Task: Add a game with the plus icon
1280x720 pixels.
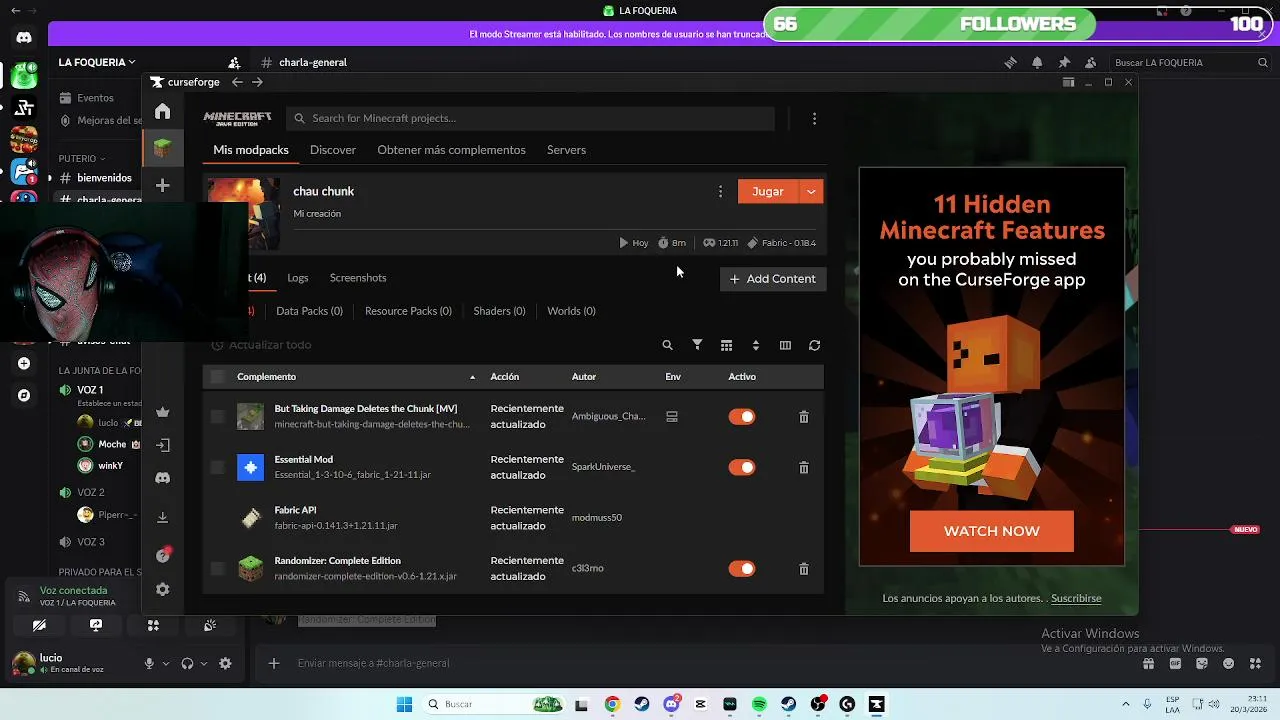Action: click(x=162, y=185)
